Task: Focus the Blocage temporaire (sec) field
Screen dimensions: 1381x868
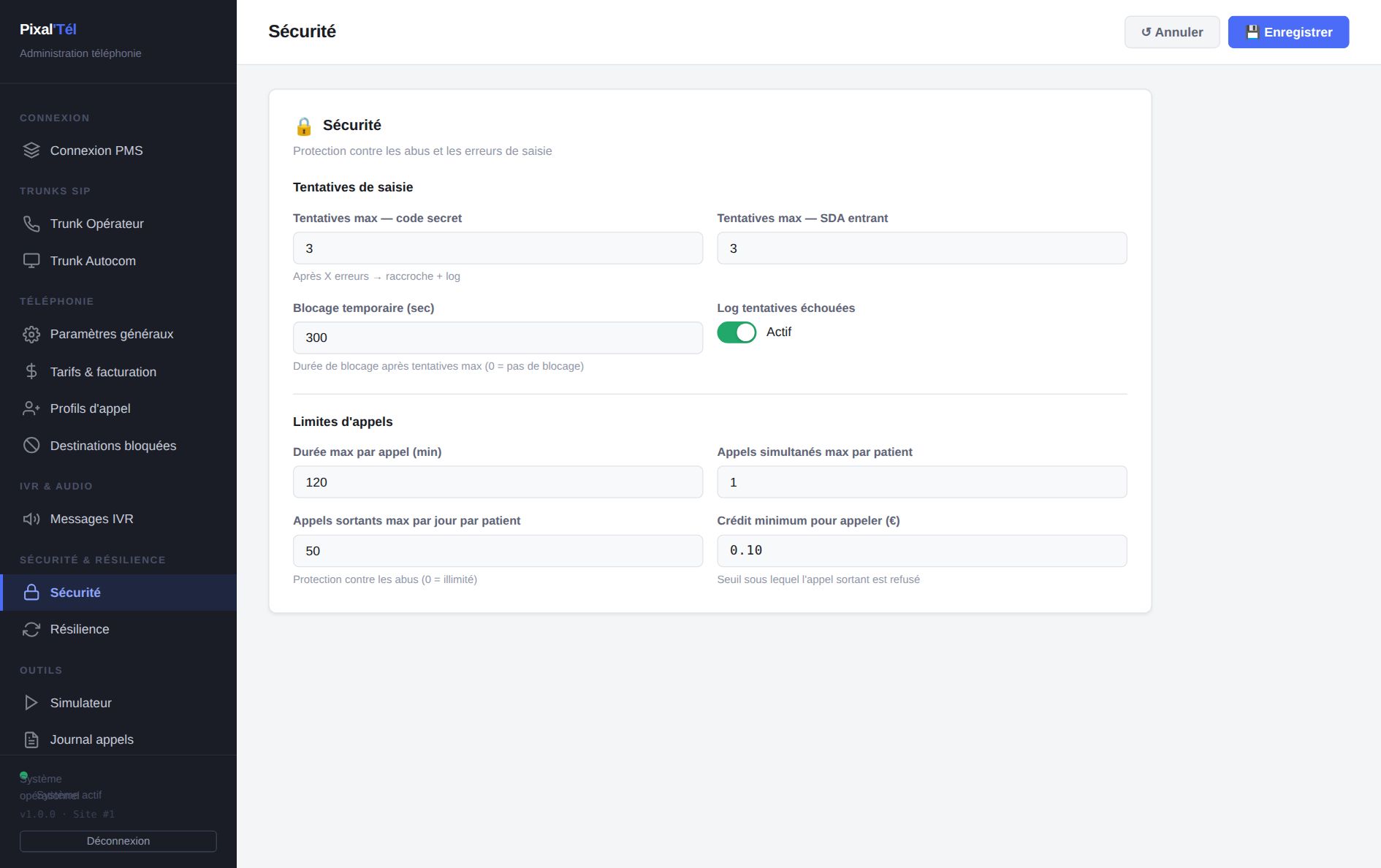Action: pos(498,338)
